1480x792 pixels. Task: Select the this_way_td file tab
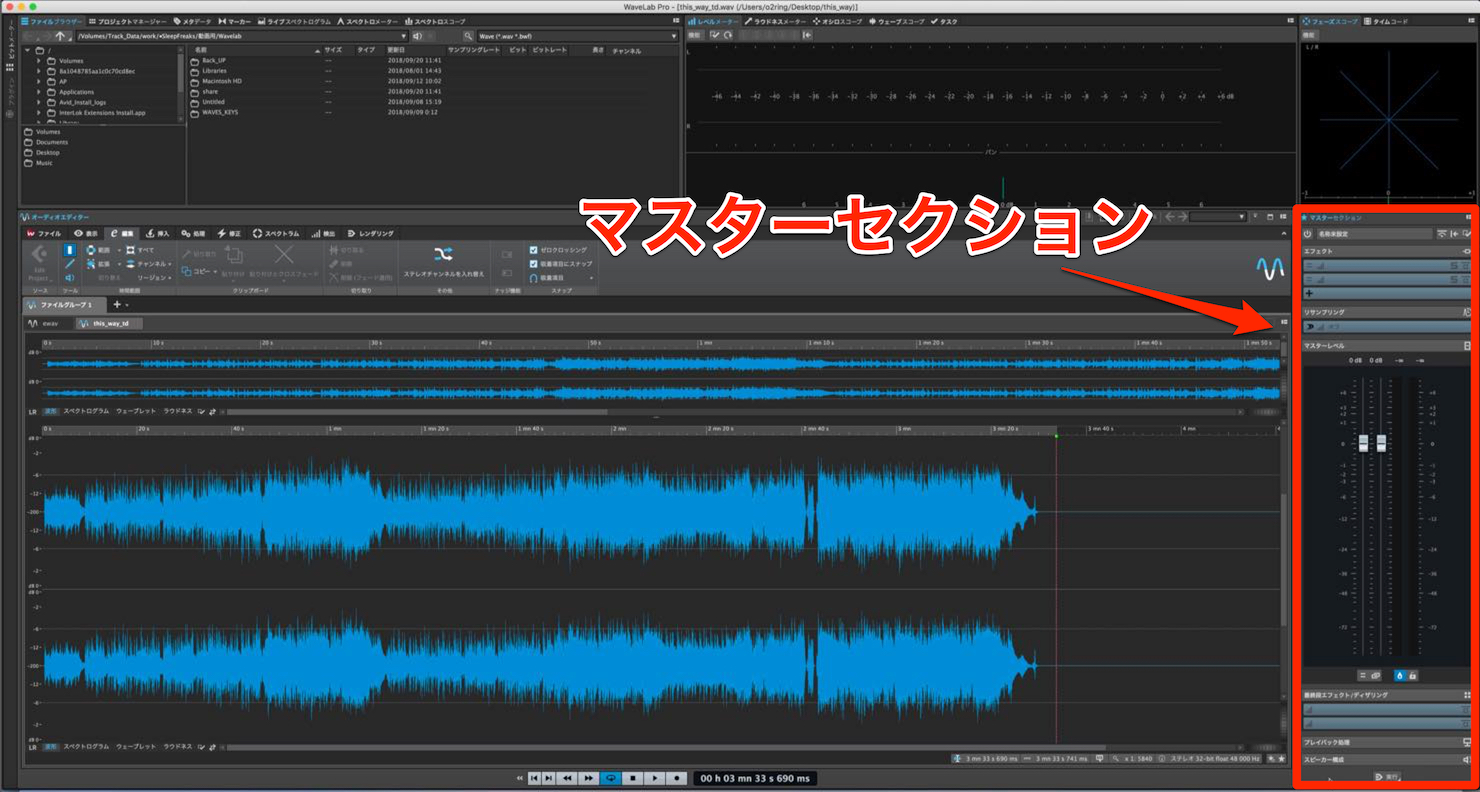110,324
